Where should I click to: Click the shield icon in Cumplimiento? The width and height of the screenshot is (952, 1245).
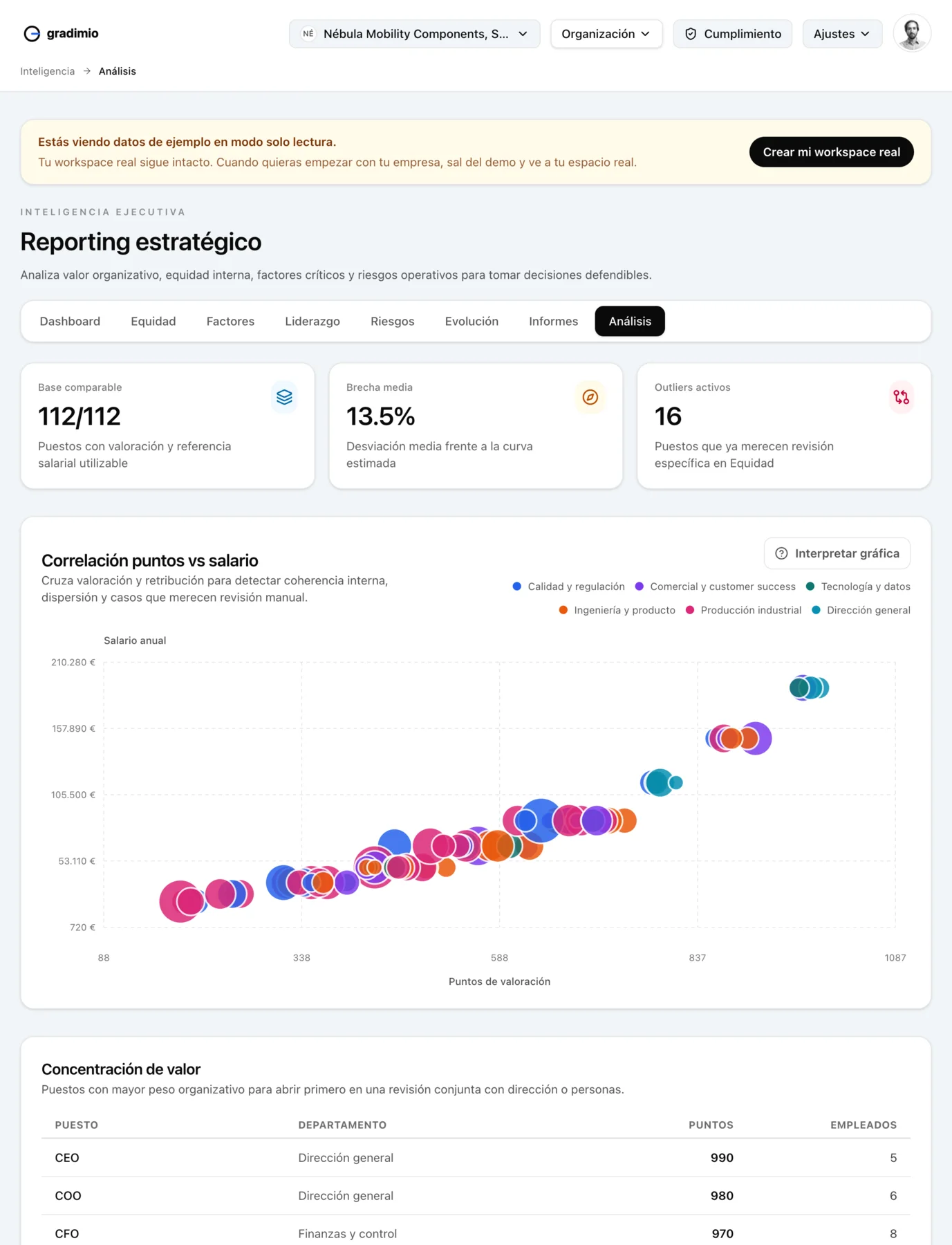click(691, 34)
